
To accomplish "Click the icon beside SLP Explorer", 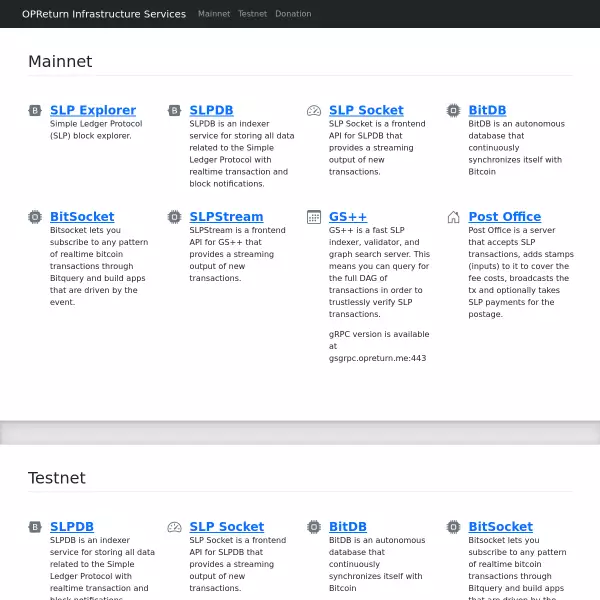I will tap(35, 111).
